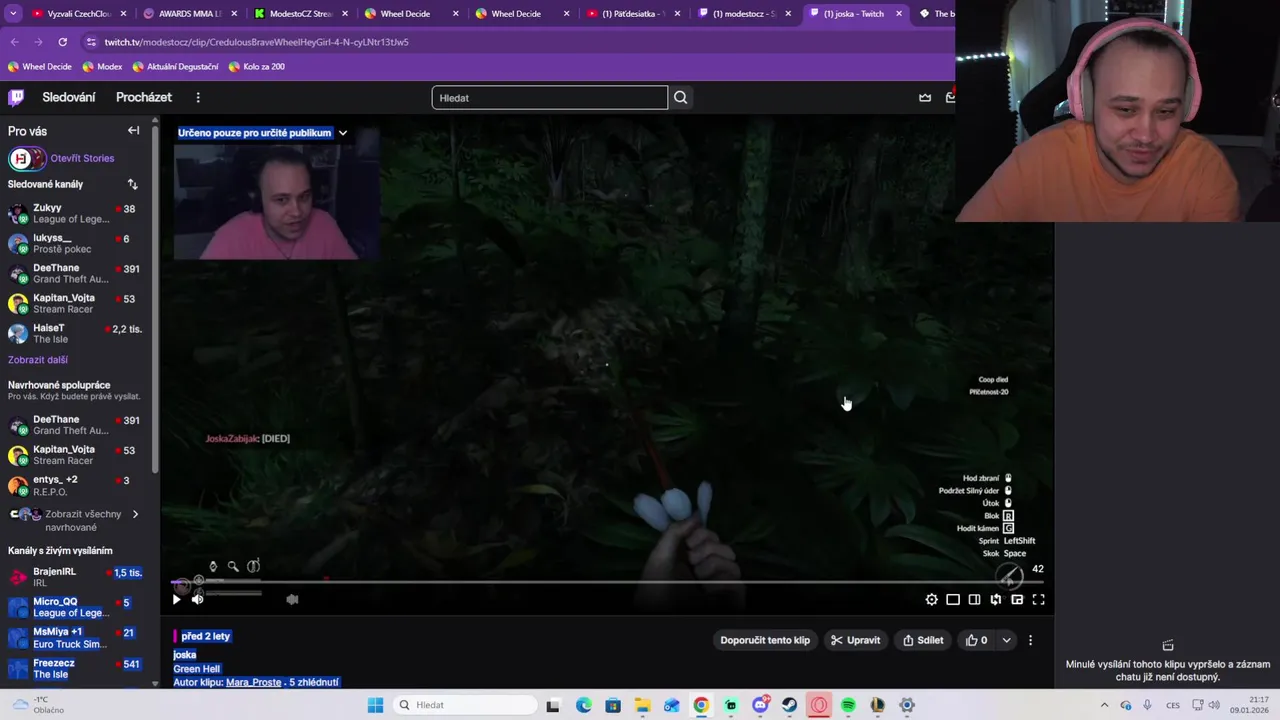Viewport: 1280px width, 720px height.
Task: Open the clip's more options three dots
Action: 1030,640
